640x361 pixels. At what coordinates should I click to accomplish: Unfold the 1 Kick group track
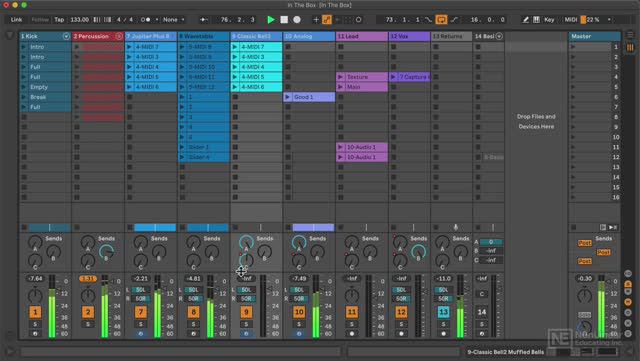tap(66, 36)
